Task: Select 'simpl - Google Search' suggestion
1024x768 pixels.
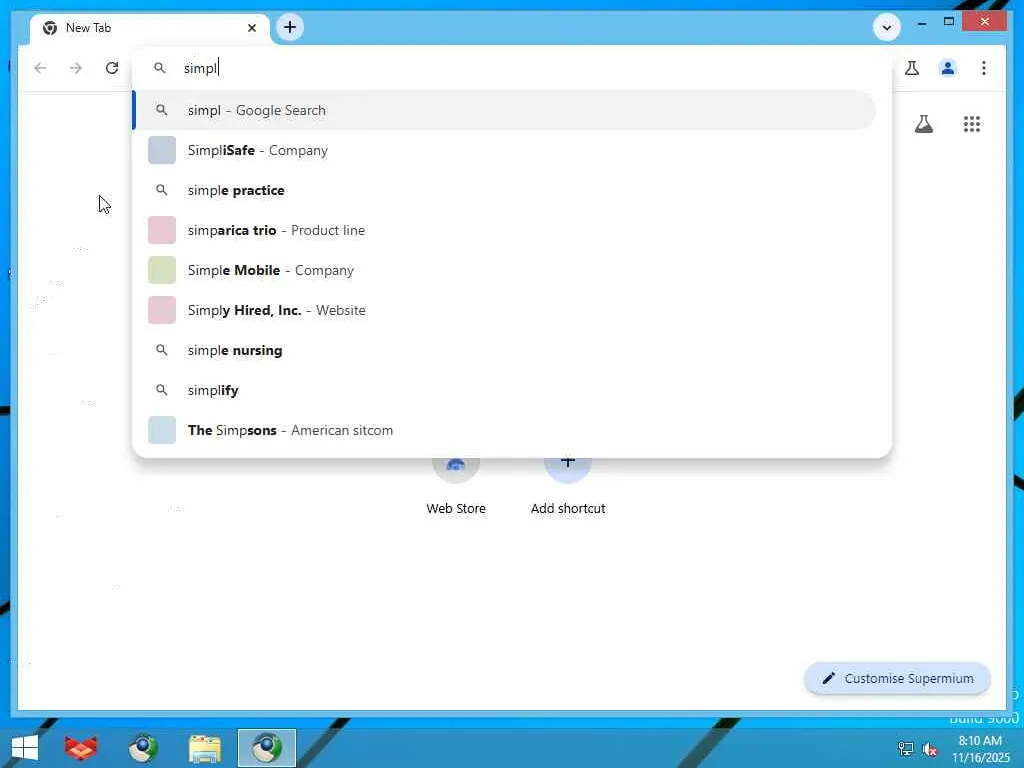Action: 504,110
